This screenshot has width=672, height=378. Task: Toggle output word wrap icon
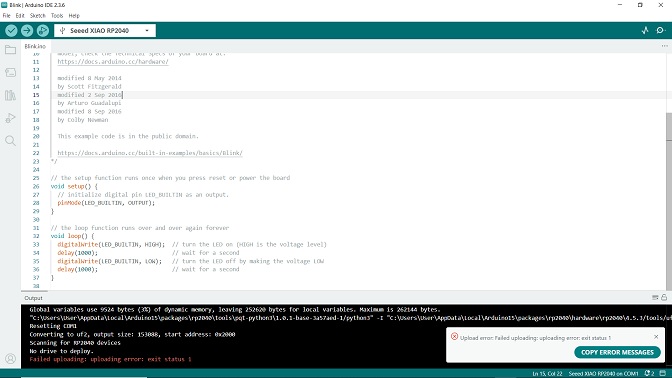click(655, 297)
